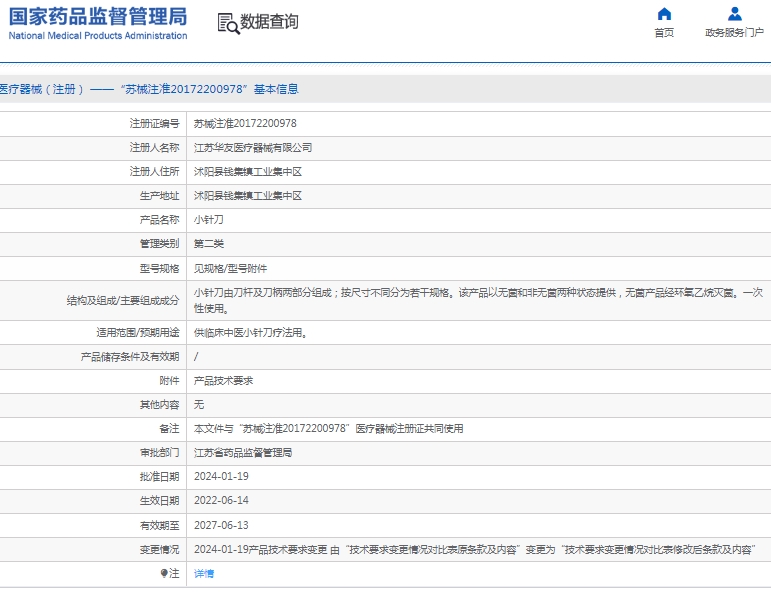Click the 审批部门 label
The width and height of the screenshot is (771, 595).
pyautogui.click(x=159, y=453)
